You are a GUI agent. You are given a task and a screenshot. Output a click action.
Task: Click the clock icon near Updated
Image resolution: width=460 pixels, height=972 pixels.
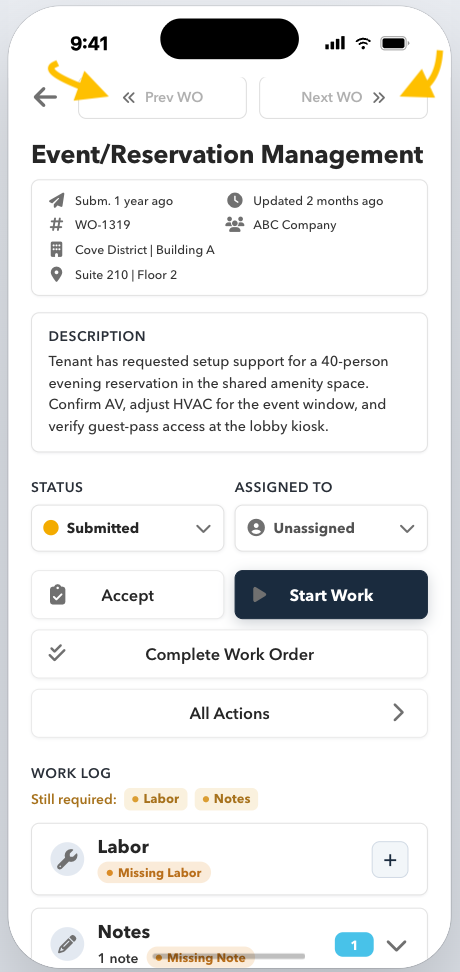(x=234, y=200)
